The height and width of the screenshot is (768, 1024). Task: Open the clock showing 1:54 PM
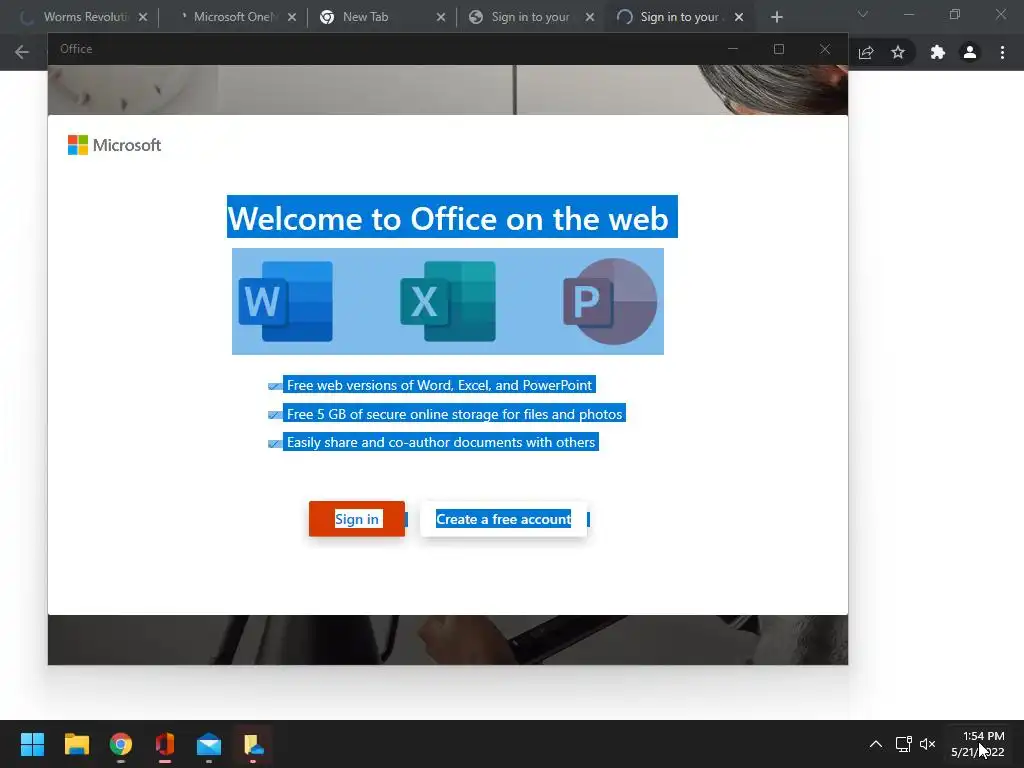pyautogui.click(x=978, y=744)
